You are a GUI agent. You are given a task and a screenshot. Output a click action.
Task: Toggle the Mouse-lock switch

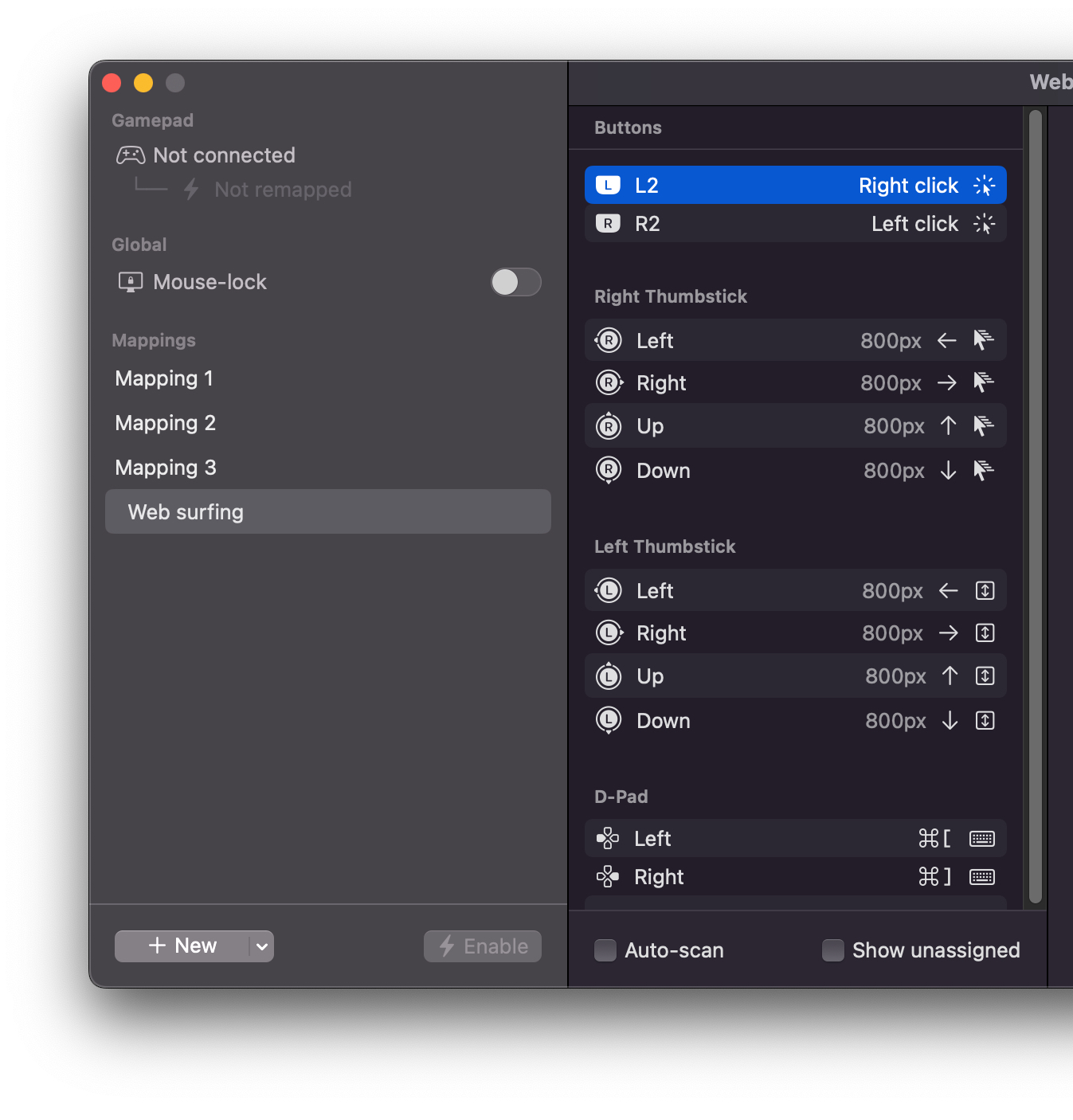516,282
